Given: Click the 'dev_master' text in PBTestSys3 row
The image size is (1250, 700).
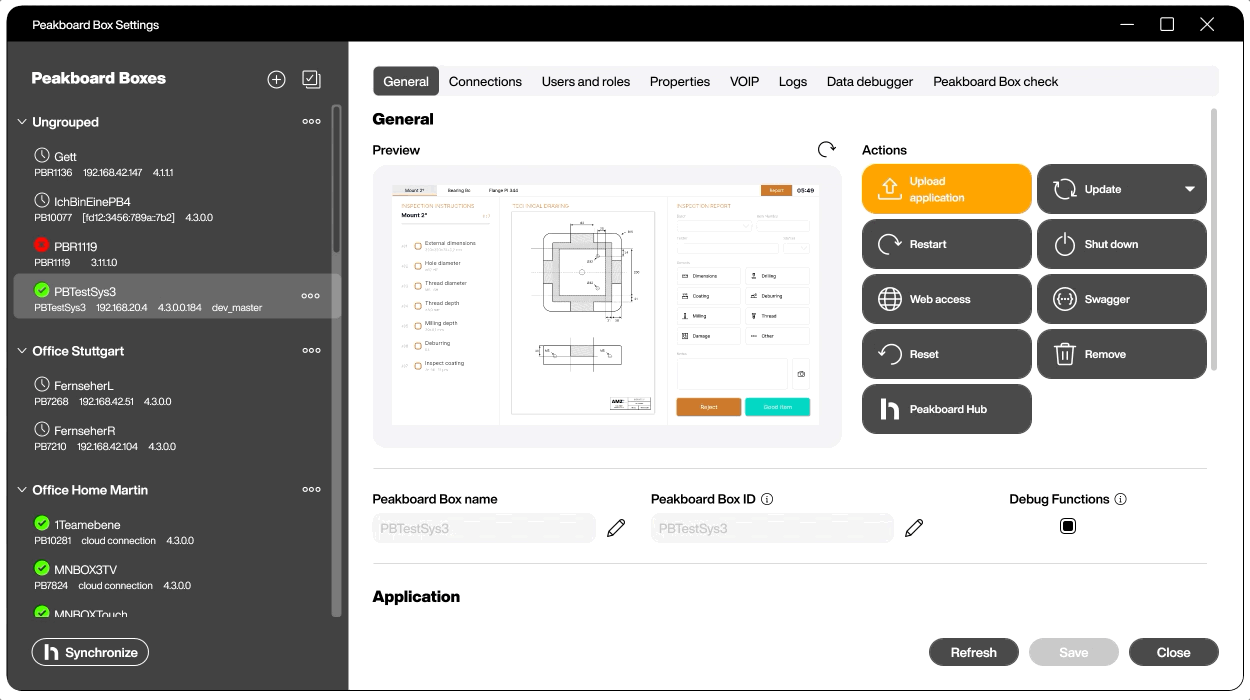Looking at the screenshot, I should click(x=237, y=308).
